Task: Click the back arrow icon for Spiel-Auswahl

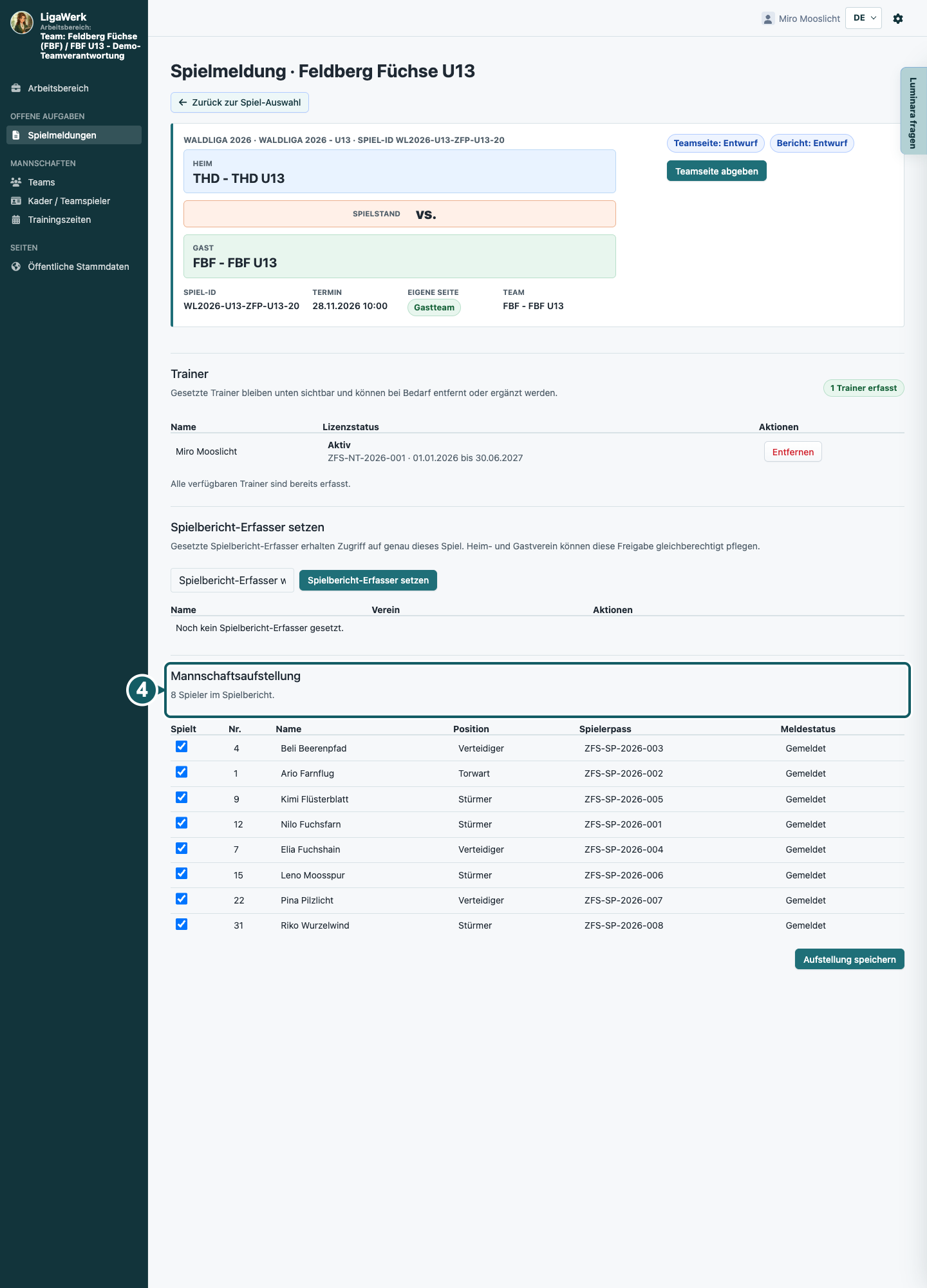Action: click(x=183, y=102)
